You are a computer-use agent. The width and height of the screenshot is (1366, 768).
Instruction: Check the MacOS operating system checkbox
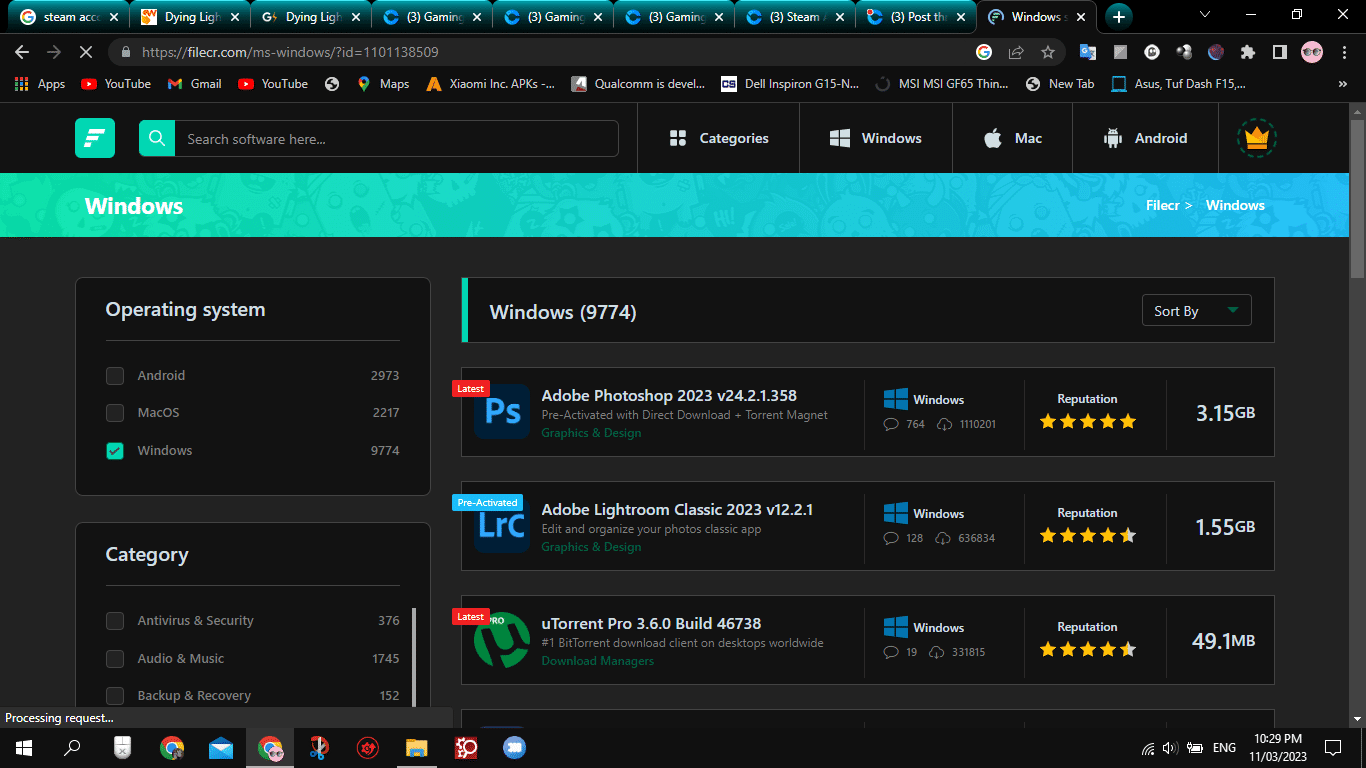(x=115, y=413)
